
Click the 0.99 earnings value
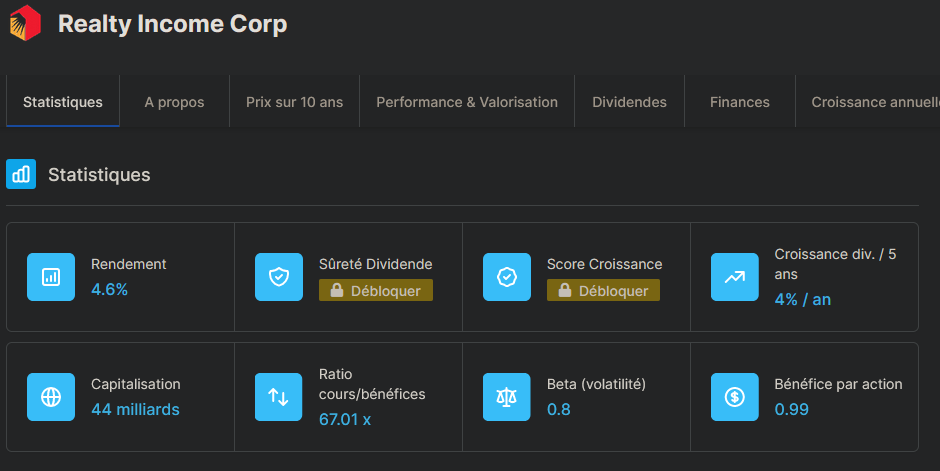(791, 409)
